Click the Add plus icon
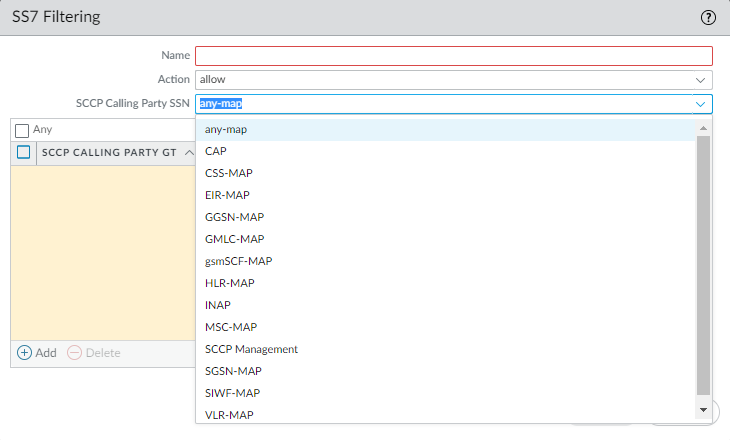 point(25,353)
